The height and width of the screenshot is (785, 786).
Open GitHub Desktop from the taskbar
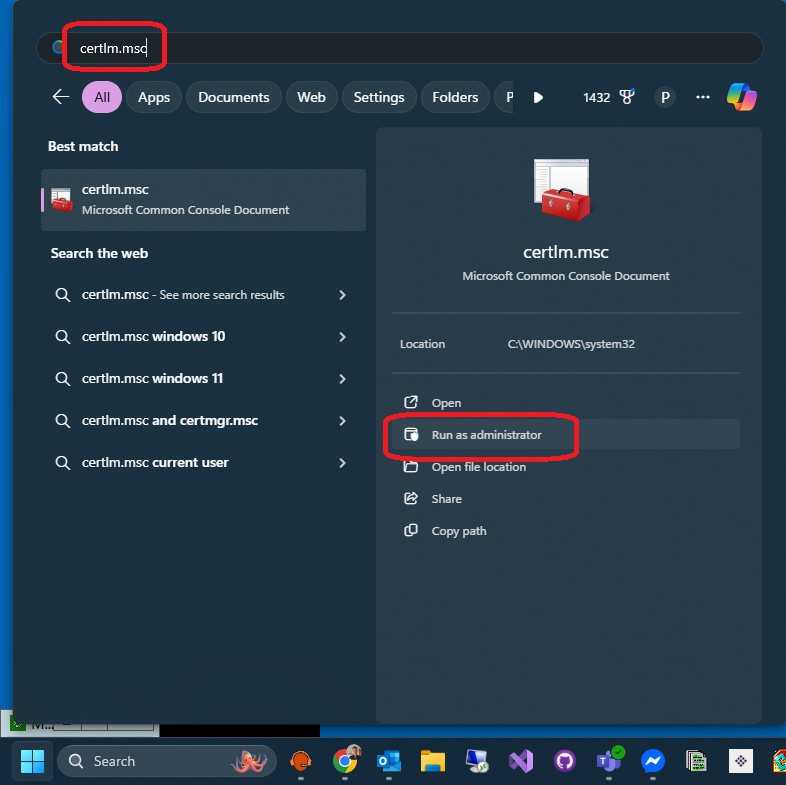pos(565,761)
